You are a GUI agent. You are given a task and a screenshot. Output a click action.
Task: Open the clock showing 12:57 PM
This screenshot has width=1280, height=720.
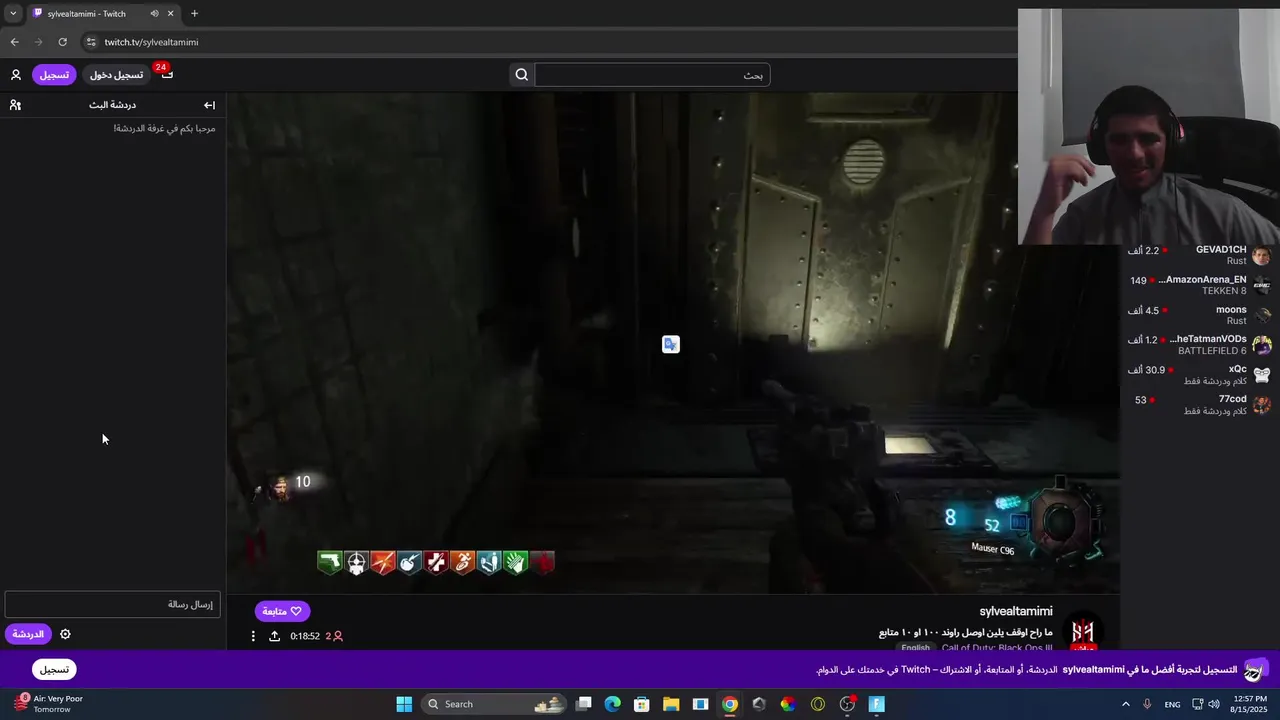coord(1250,704)
